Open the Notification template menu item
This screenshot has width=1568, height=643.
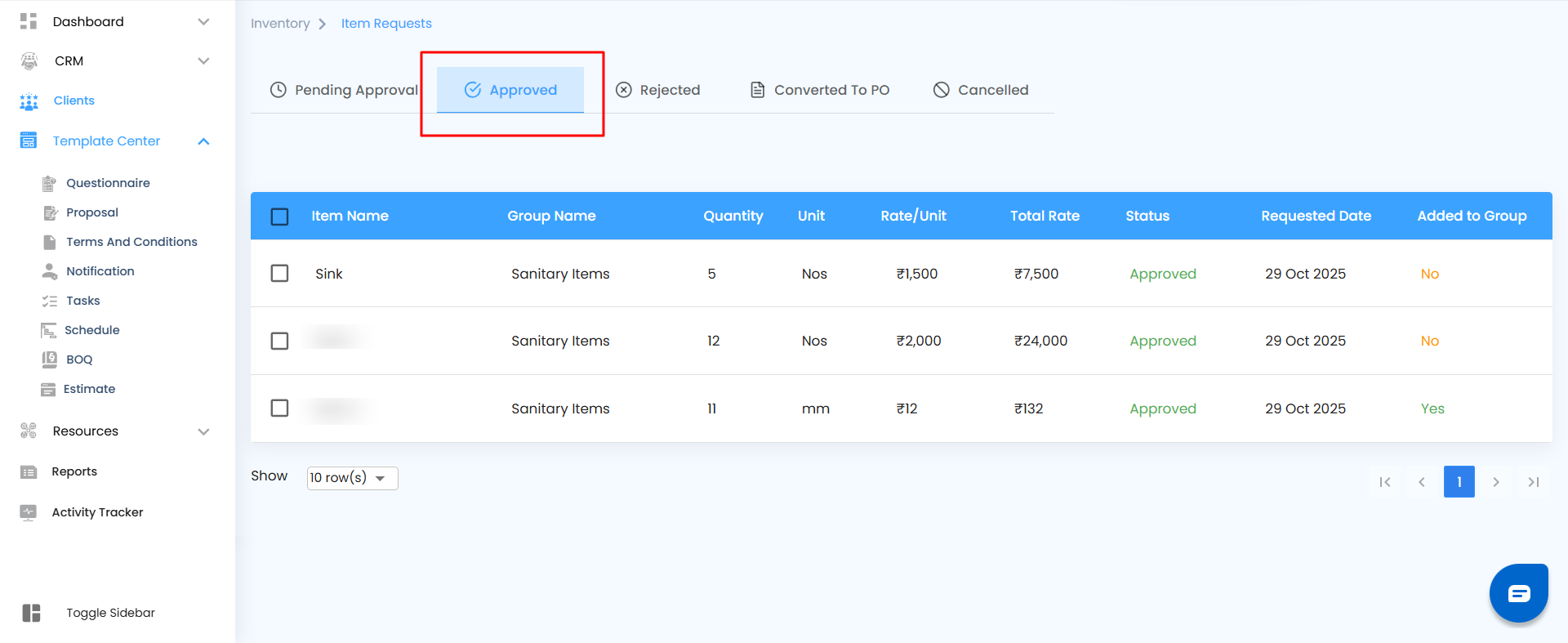[100, 271]
